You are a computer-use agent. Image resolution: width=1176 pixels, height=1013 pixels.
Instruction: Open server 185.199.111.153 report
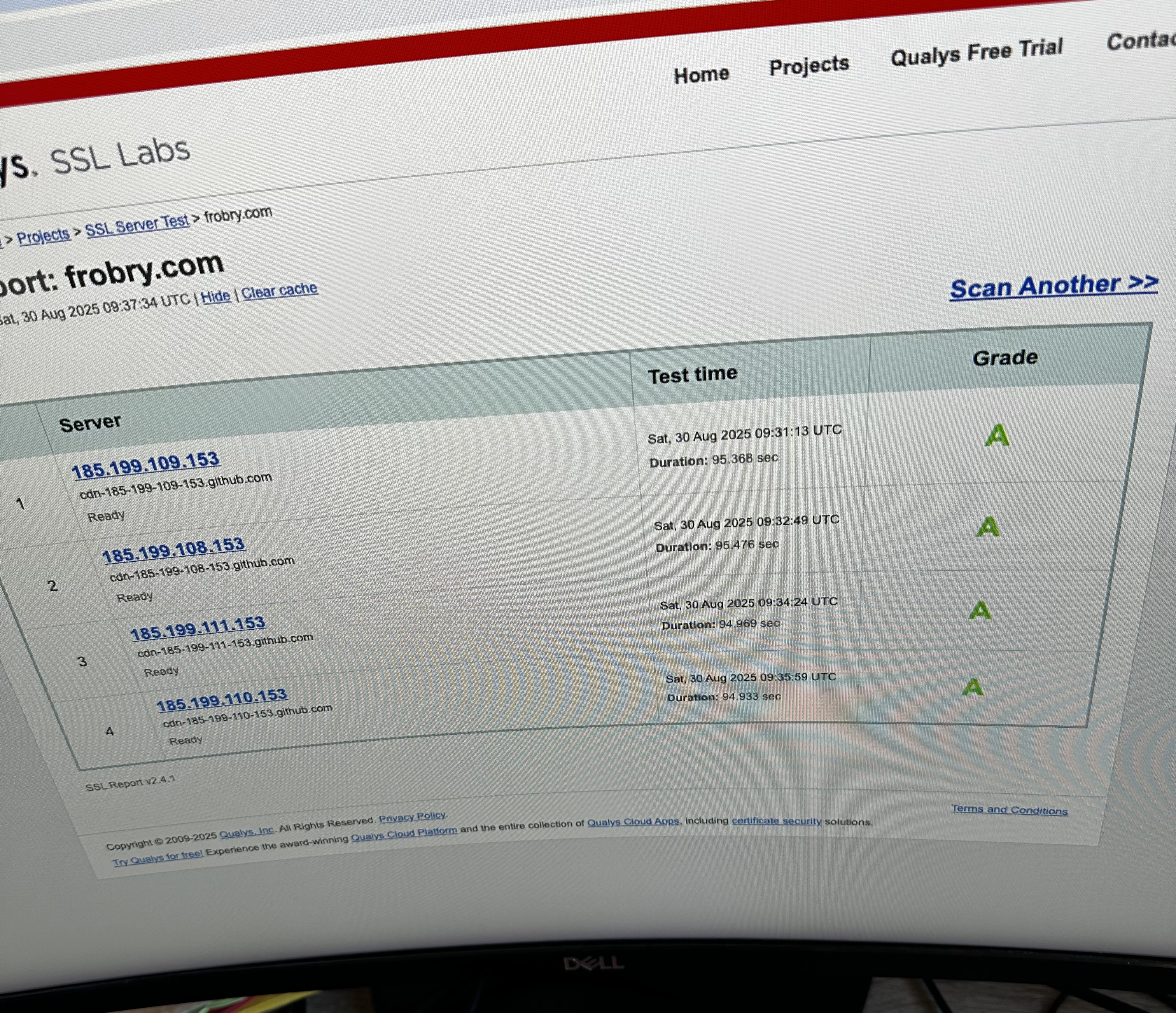[x=198, y=629]
